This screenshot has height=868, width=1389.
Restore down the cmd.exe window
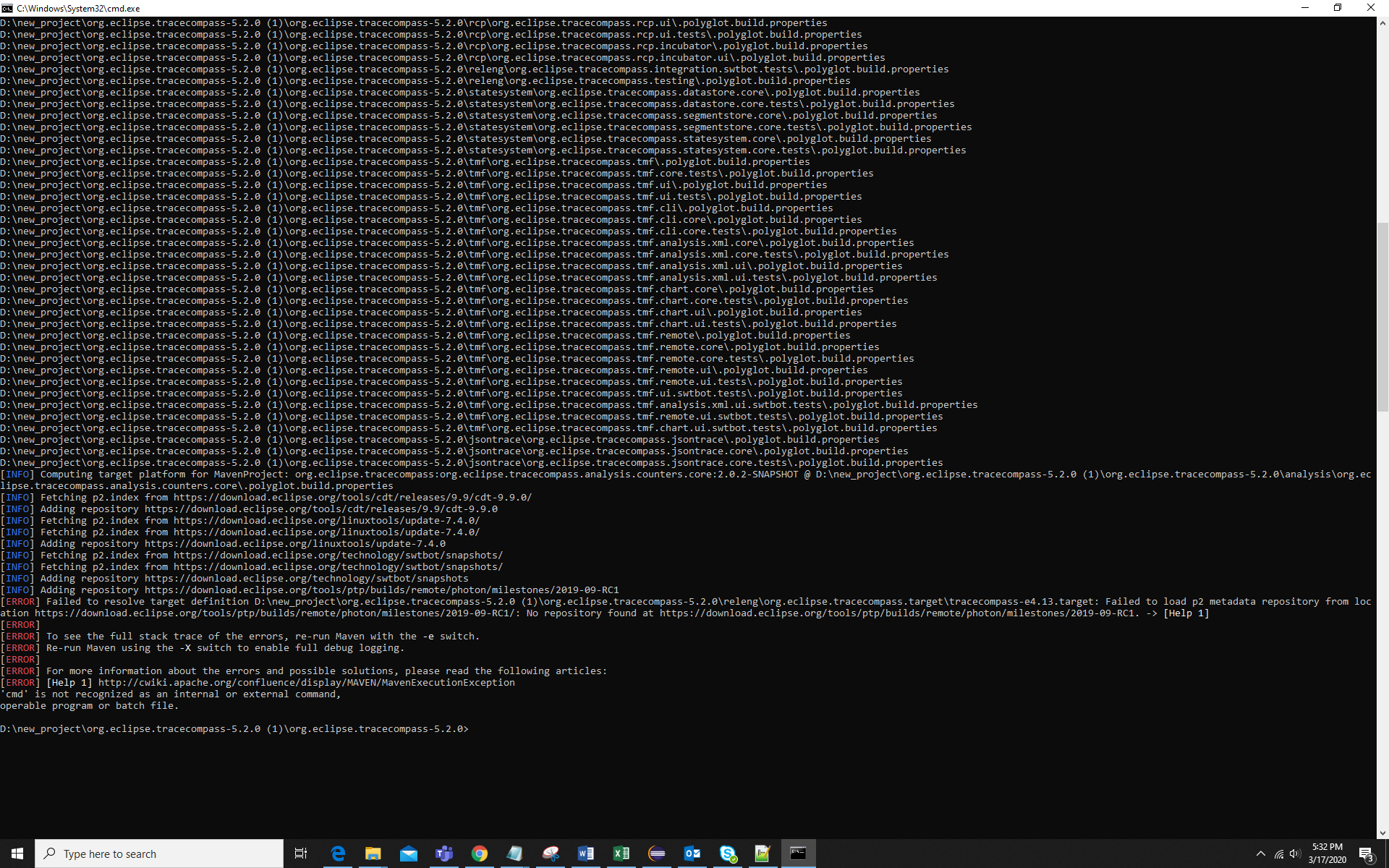[1338, 8]
